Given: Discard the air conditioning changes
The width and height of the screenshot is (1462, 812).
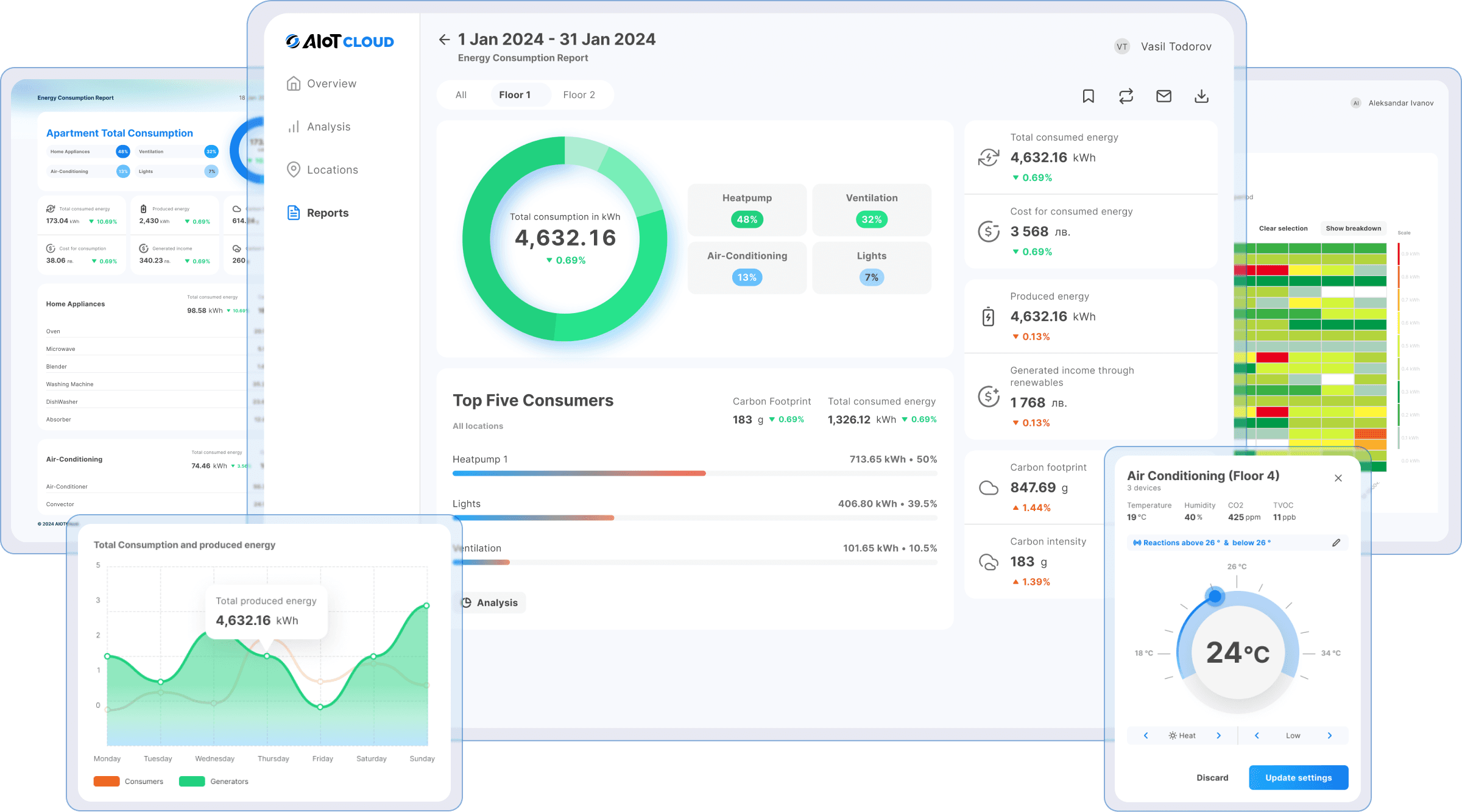Looking at the screenshot, I should [1212, 777].
